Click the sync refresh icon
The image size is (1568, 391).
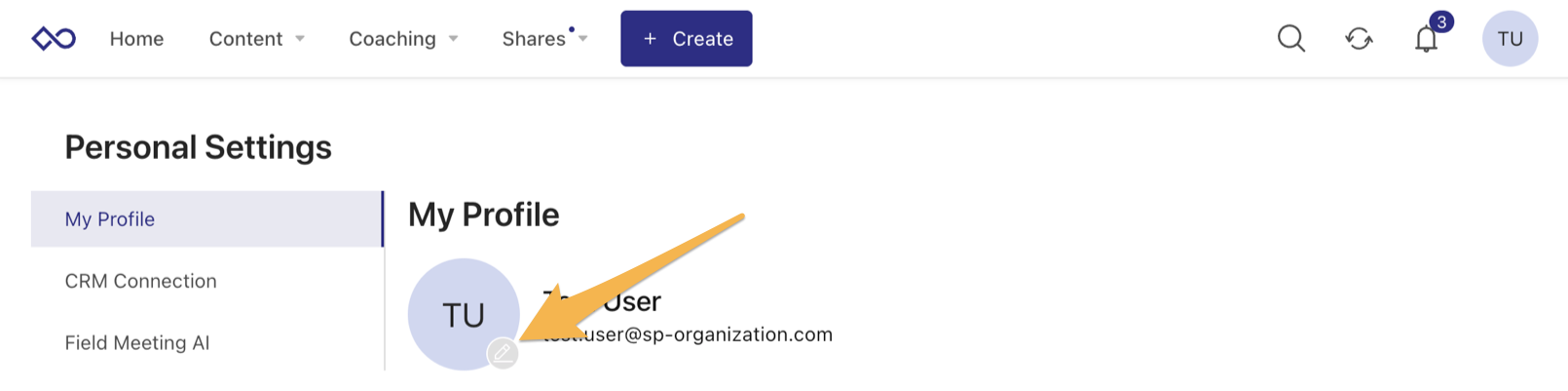1359,39
